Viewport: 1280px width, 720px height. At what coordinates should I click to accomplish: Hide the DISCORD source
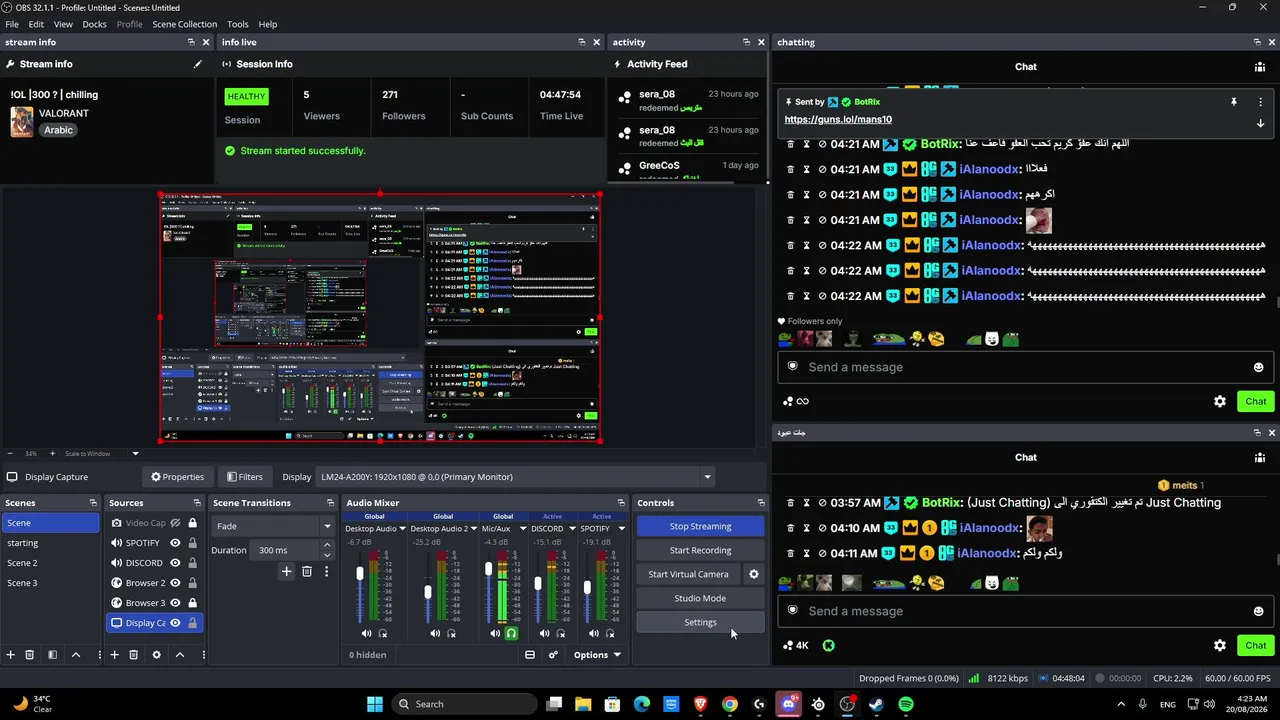click(175, 563)
